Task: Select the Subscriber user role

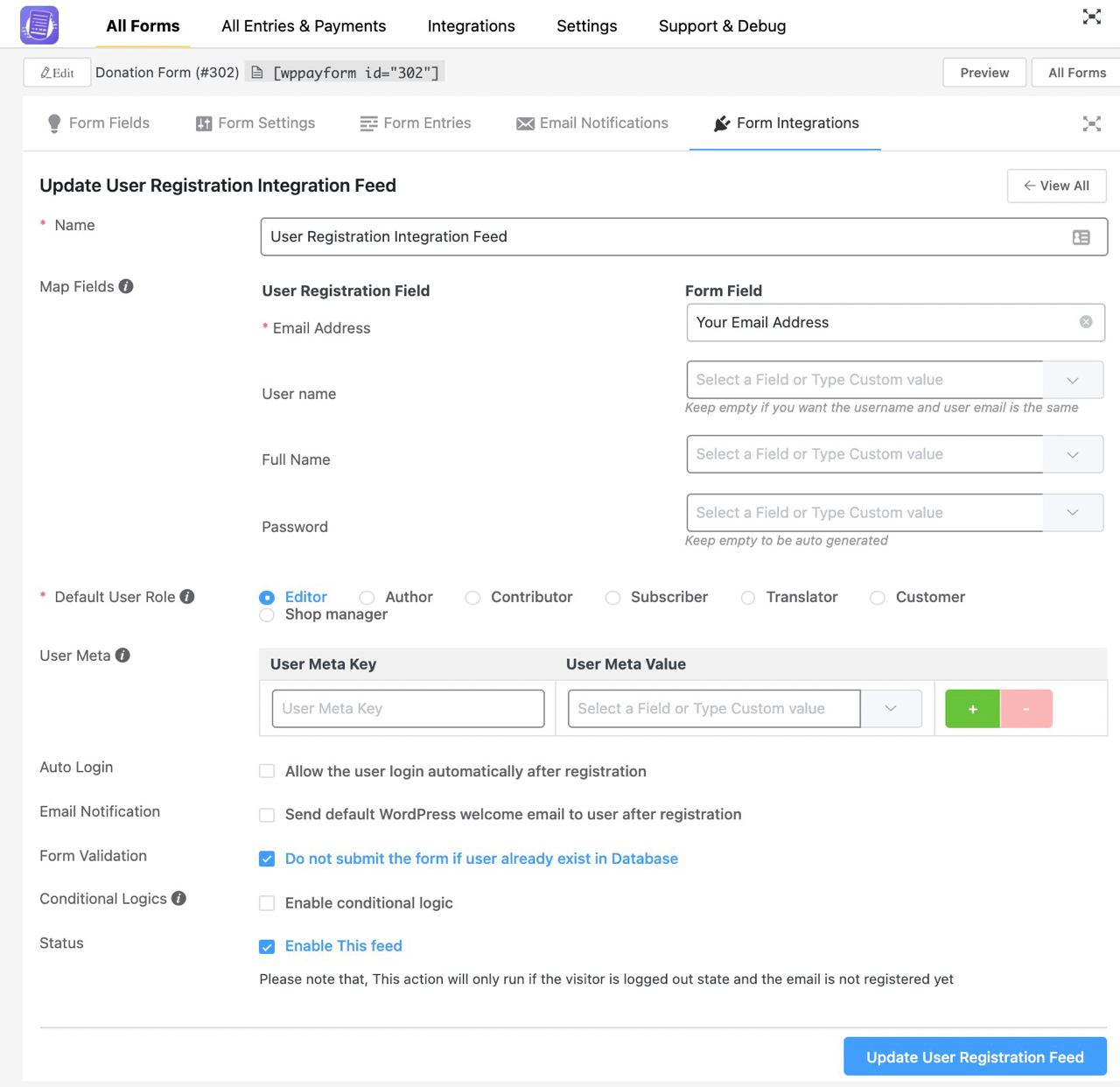Action: point(613,598)
